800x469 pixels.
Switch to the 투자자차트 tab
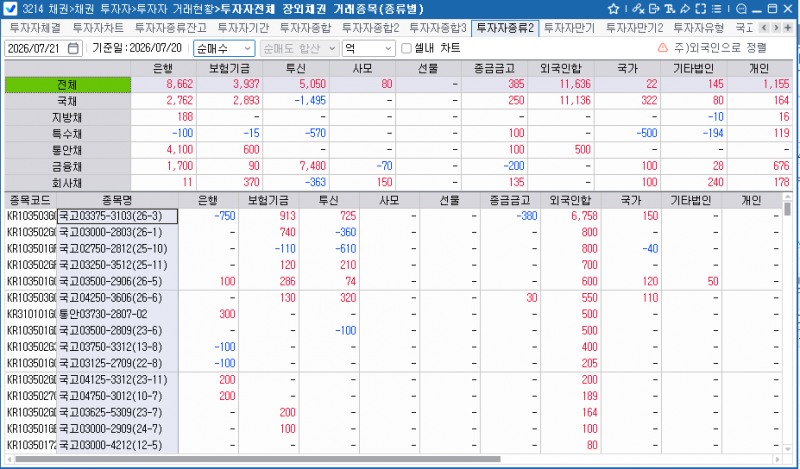(98, 28)
